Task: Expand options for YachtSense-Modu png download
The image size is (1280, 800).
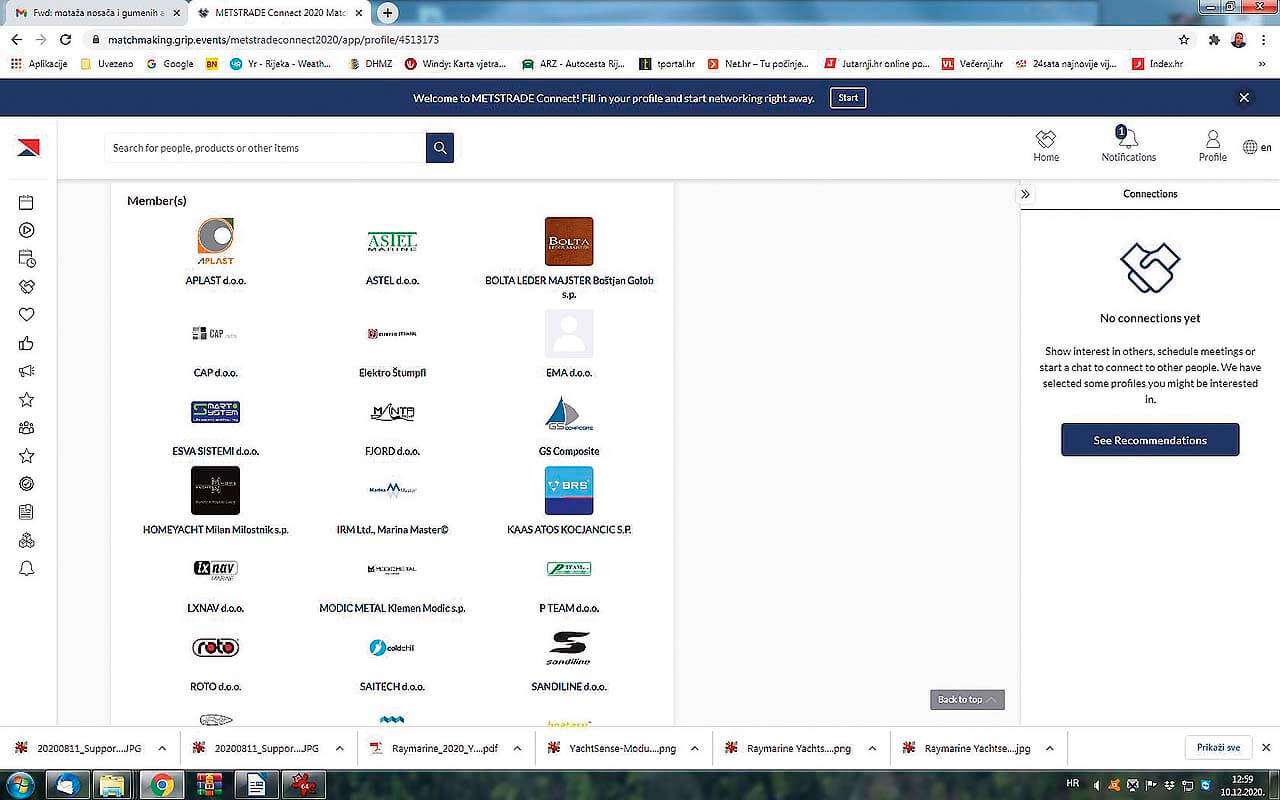Action: point(695,748)
